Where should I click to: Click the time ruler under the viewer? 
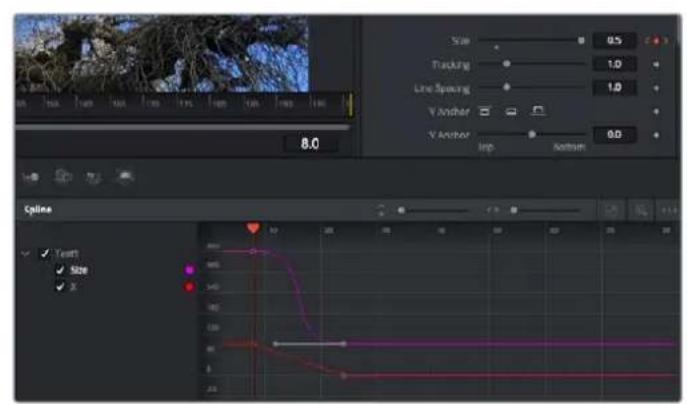click(182, 104)
